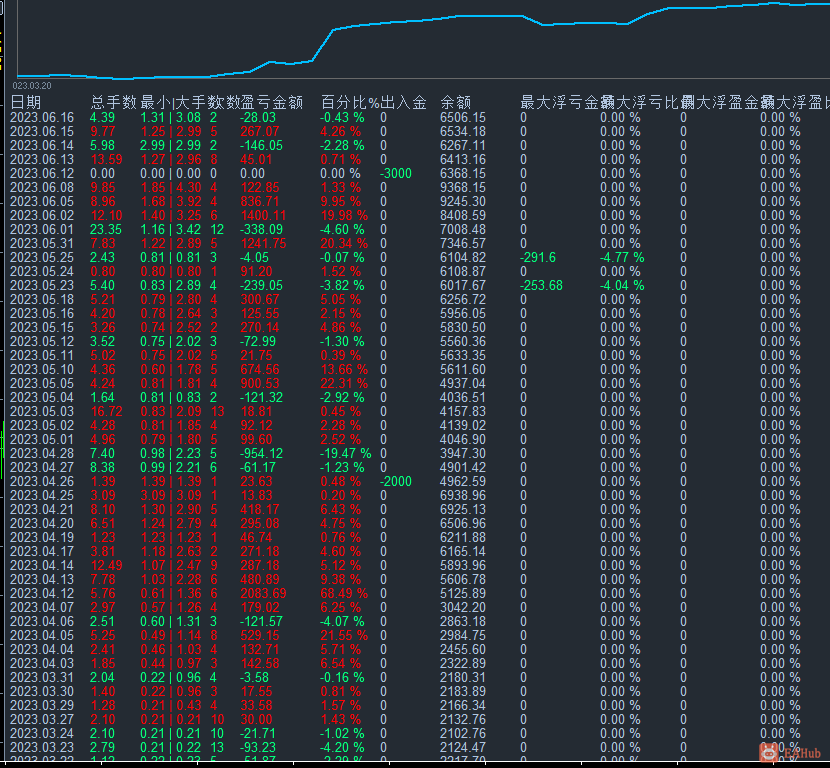Click the 日期 column header
The width and height of the screenshot is (830, 768).
pos(26,102)
